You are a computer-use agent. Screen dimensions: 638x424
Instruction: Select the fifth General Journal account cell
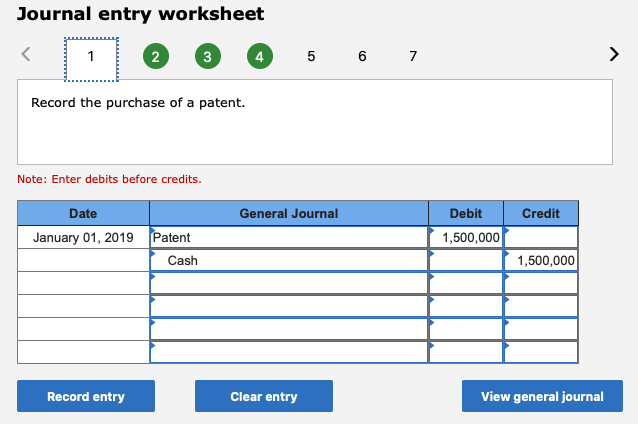289,329
